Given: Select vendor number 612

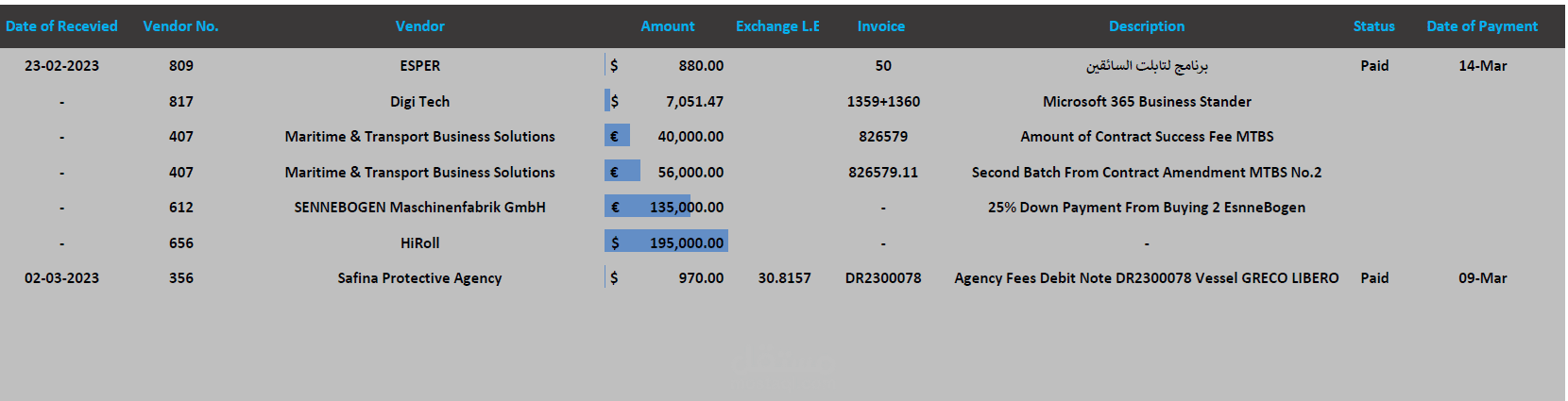Looking at the screenshot, I should point(180,208).
